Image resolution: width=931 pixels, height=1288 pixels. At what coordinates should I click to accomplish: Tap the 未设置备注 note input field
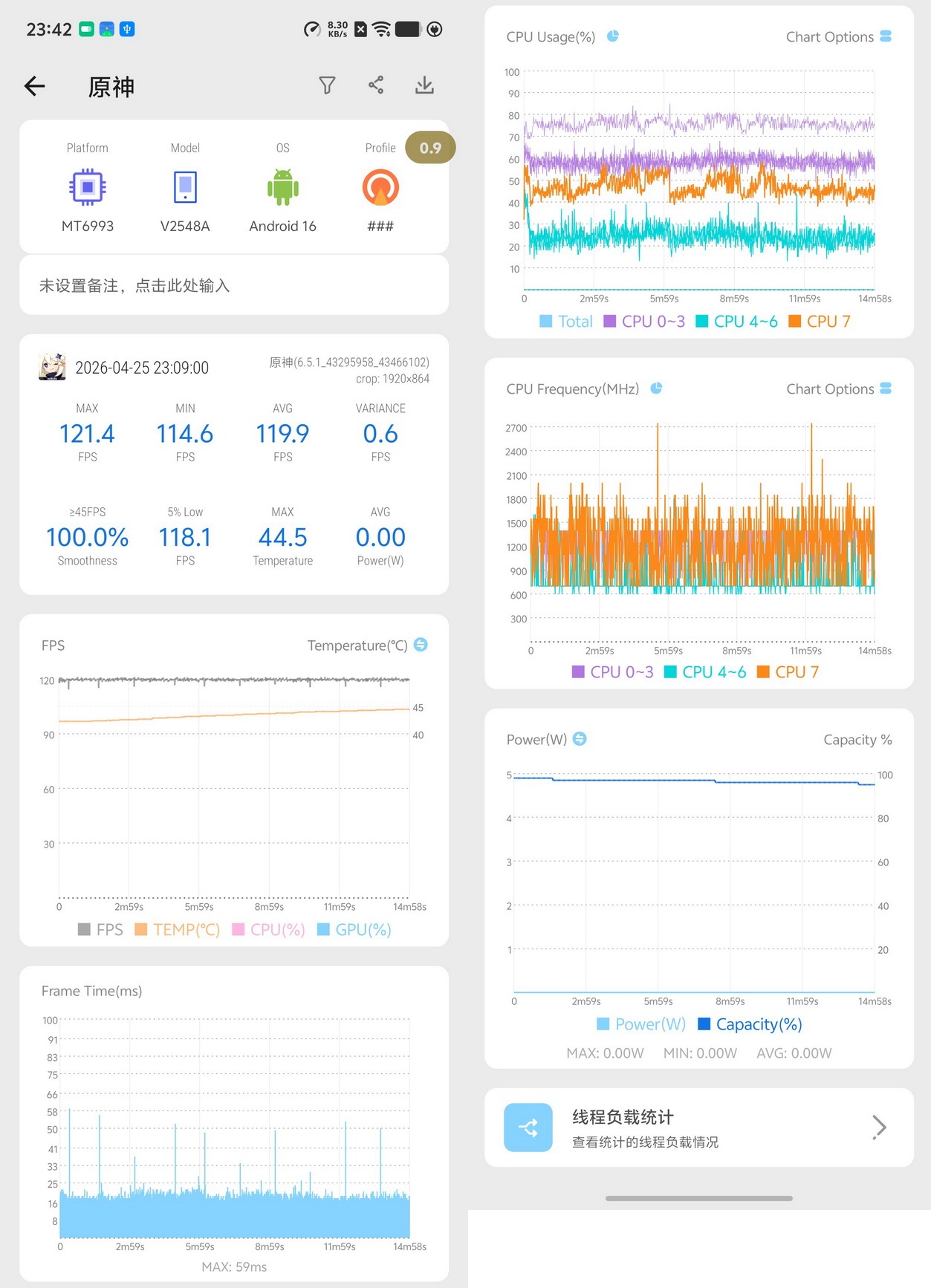tap(234, 285)
